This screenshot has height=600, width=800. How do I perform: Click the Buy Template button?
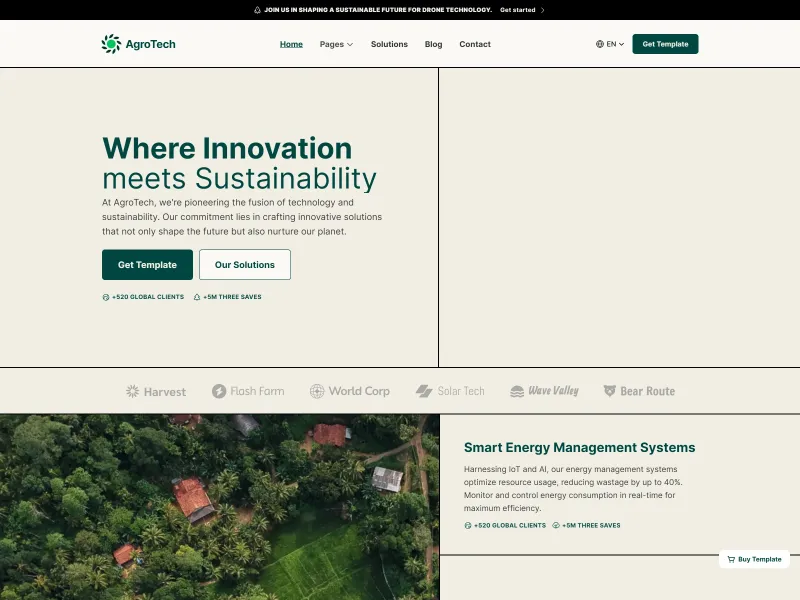click(x=754, y=559)
